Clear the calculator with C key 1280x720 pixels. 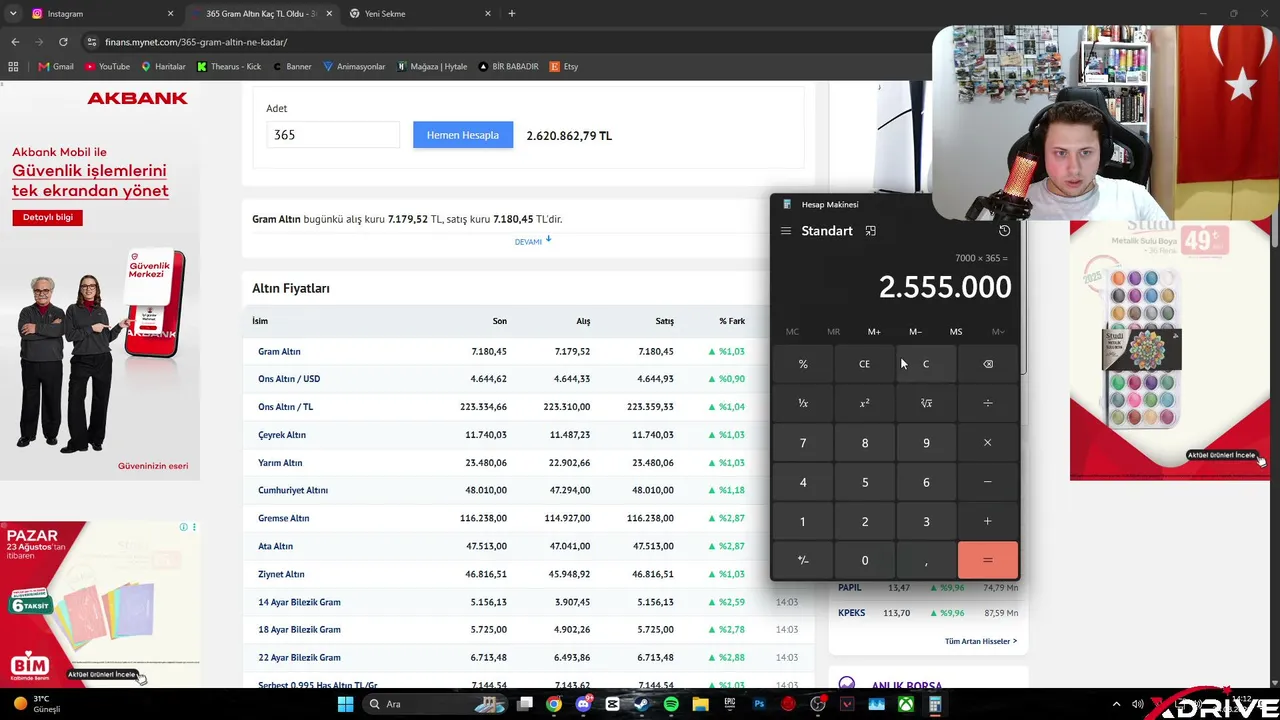[926, 364]
